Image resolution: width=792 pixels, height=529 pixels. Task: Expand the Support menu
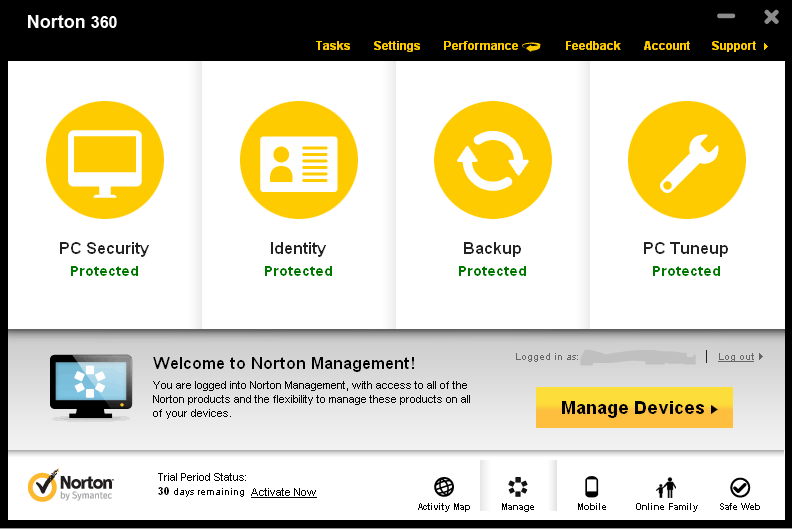[x=739, y=46]
